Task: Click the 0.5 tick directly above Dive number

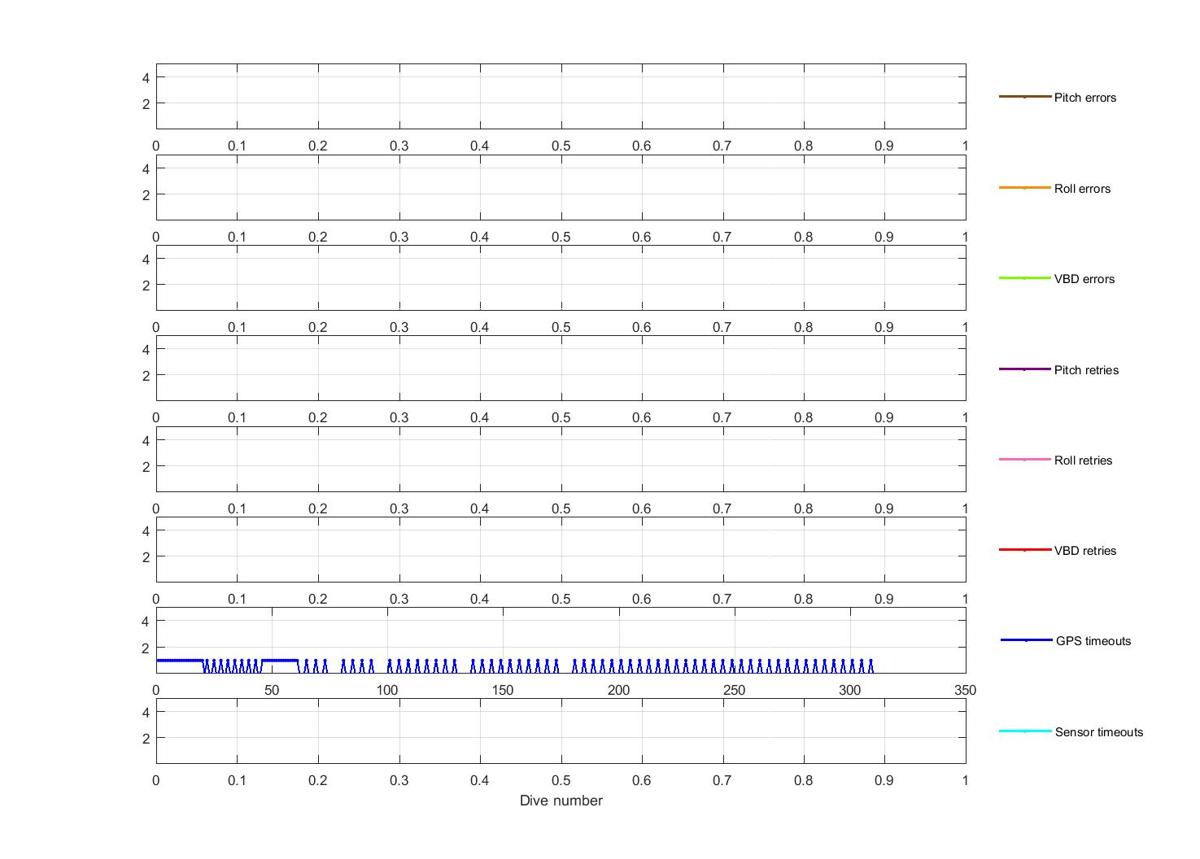Action: coord(561,780)
